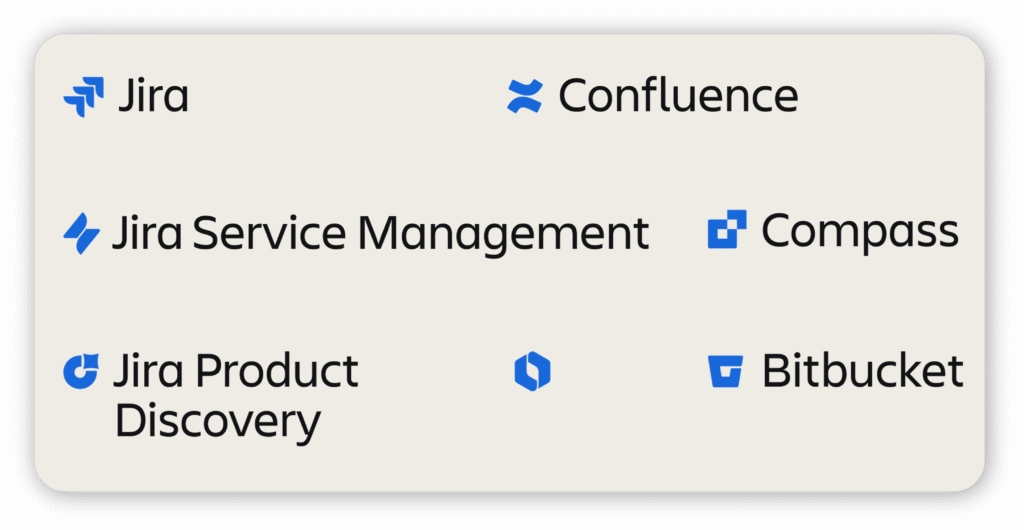The height and width of the screenshot is (530, 1024).
Task: Open the Compass squares icon
Action: point(727,229)
